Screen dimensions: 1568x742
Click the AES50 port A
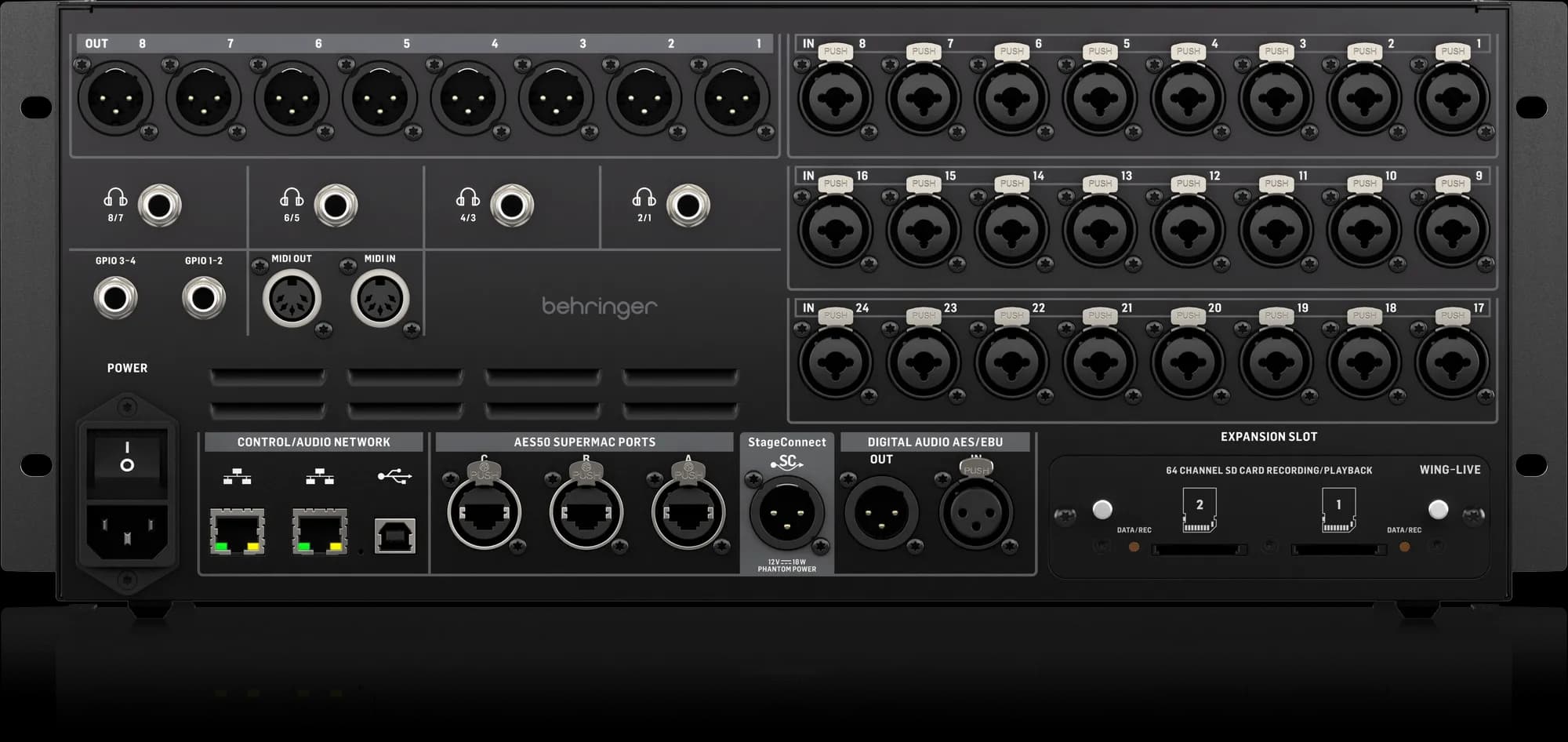click(x=688, y=513)
